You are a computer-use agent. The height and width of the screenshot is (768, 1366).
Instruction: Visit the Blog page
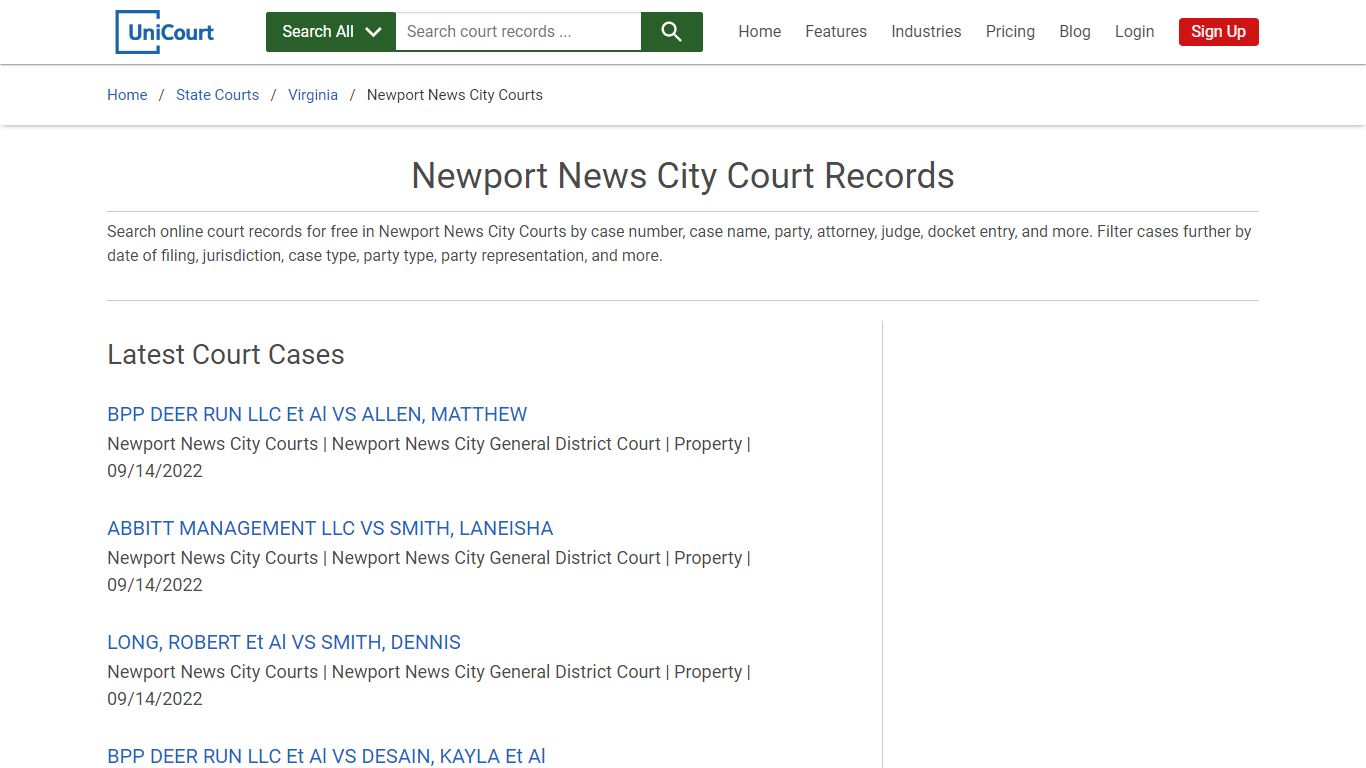coord(1075,32)
